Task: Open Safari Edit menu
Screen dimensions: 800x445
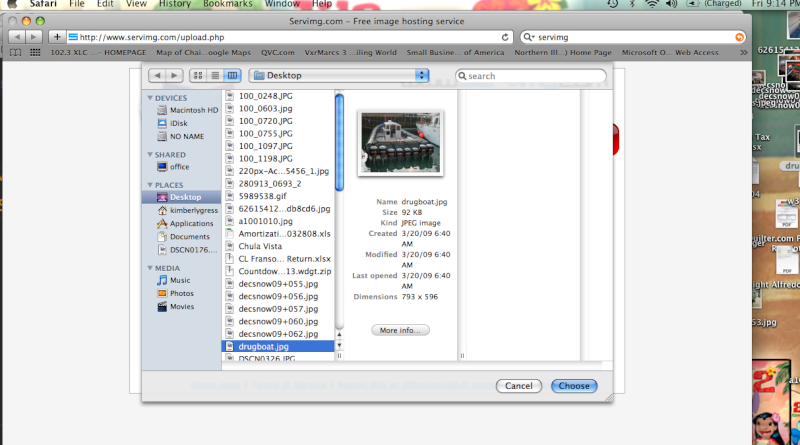Action: click(x=105, y=4)
